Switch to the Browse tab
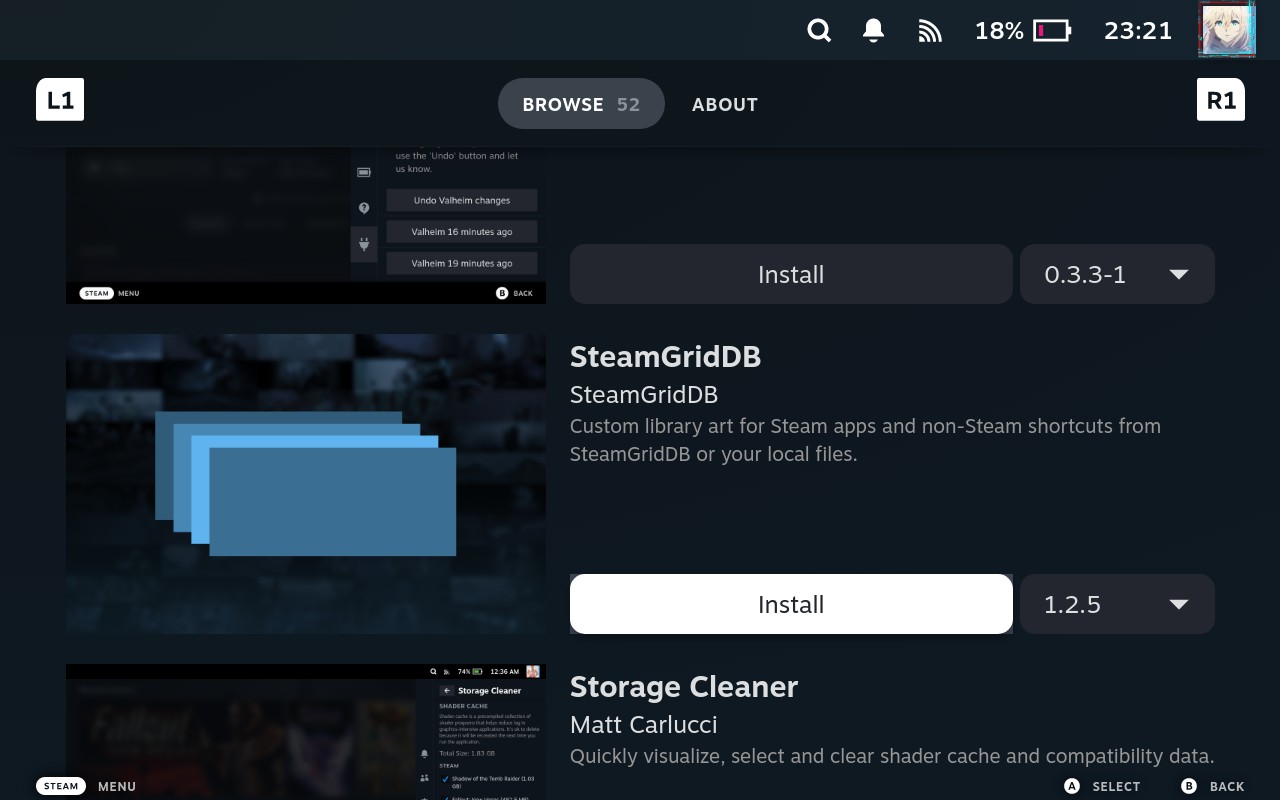 [581, 104]
